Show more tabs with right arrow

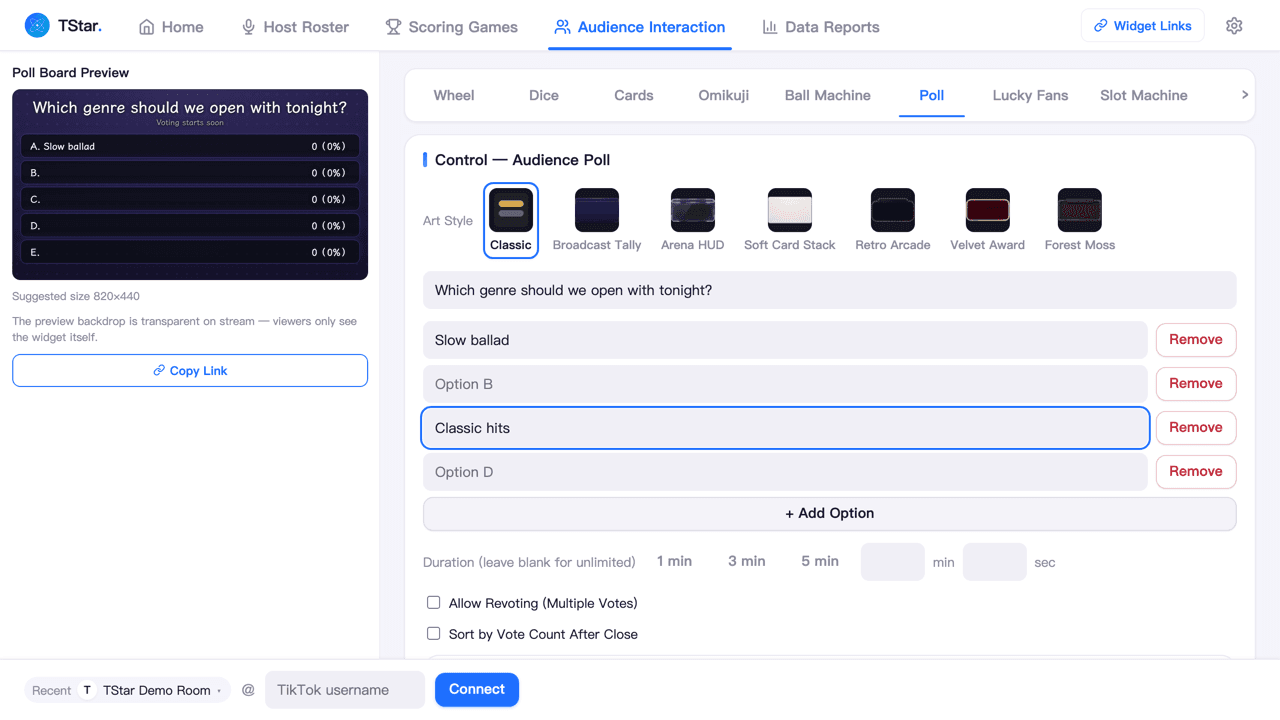1245,95
